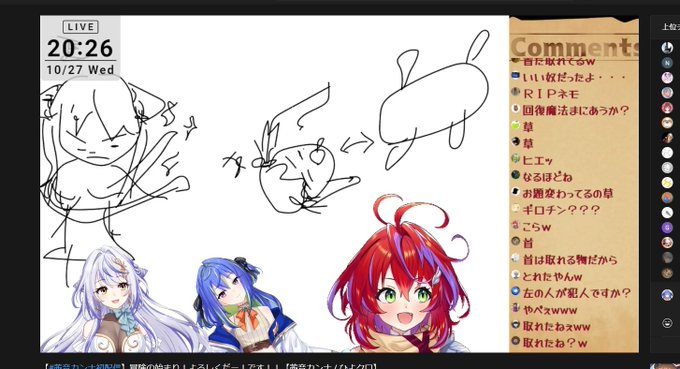Viewport: 680px width, 369px height.
Task: Click the gray avatar with letter N
Action: click(667, 63)
